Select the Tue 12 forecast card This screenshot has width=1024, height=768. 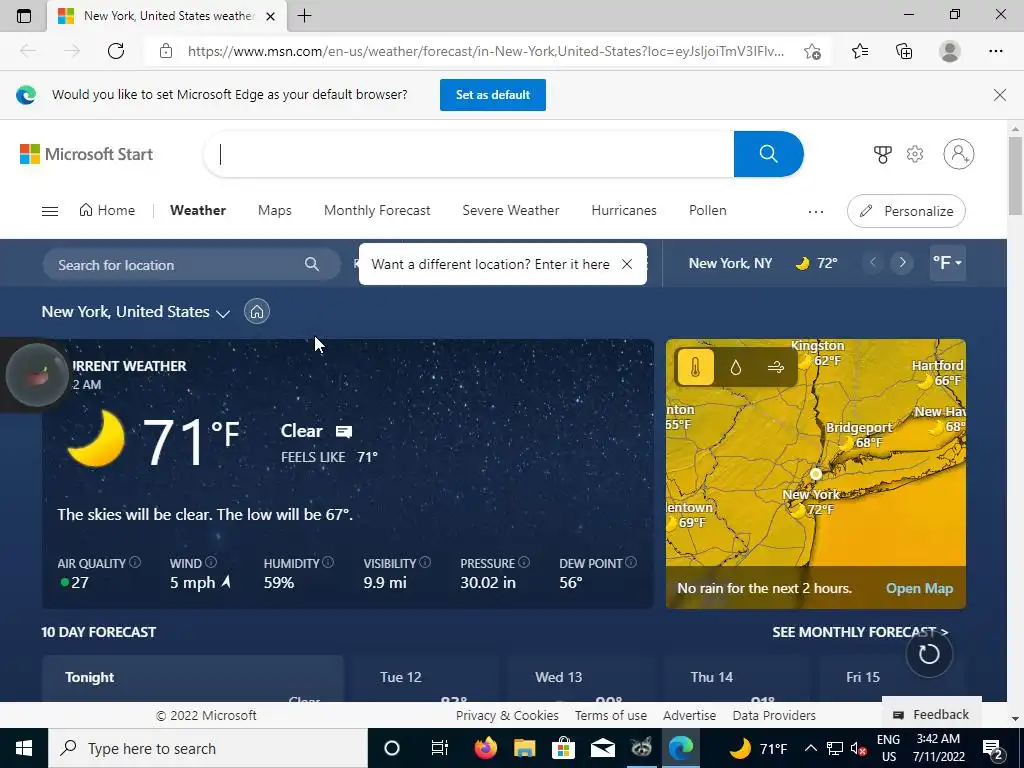click(424, 679)
